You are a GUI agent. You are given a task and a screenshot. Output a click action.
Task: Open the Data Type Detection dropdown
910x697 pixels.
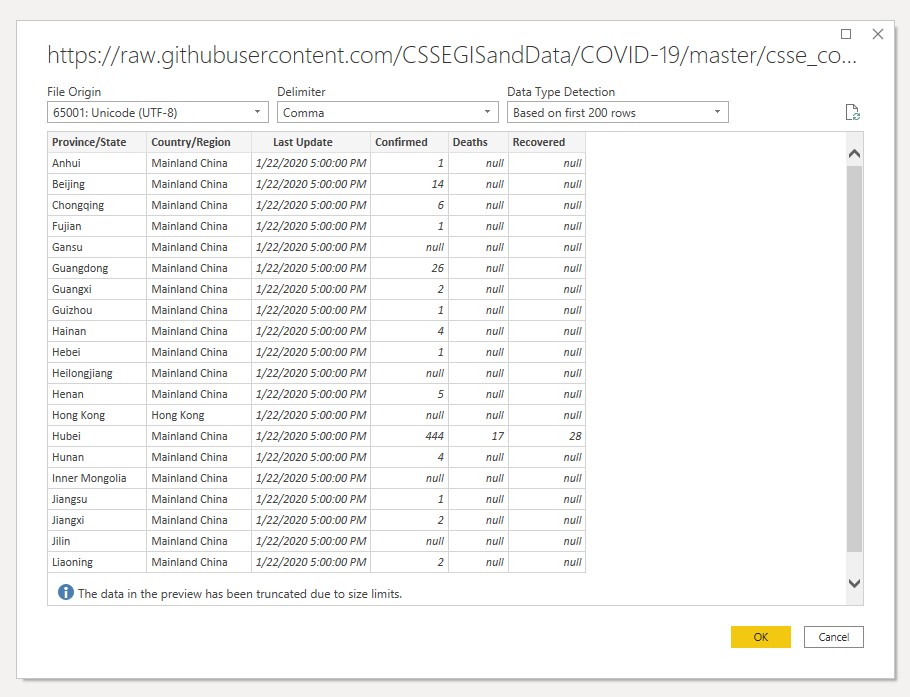tap(618, 112)
